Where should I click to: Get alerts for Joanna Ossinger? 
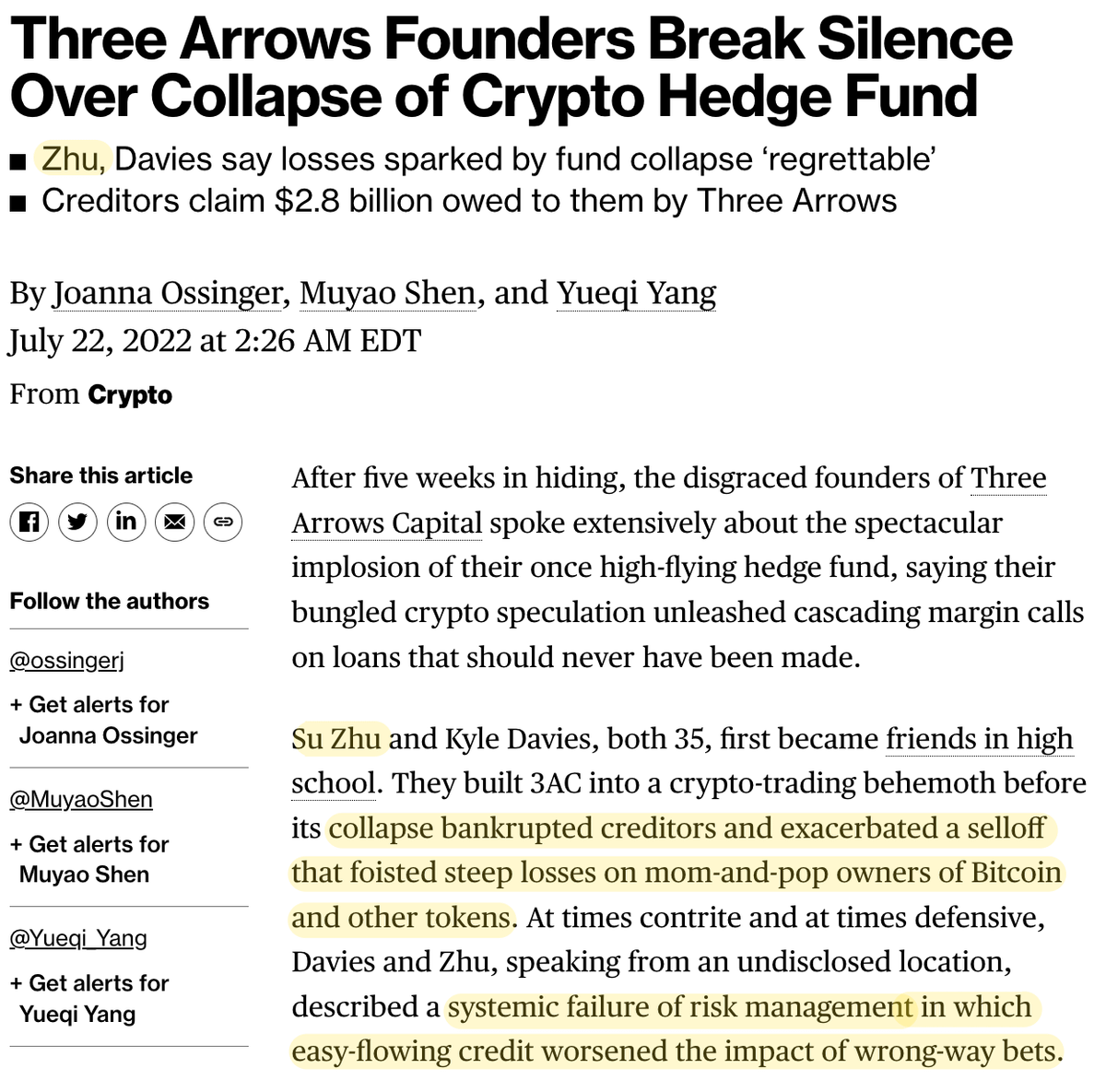click(x=101, y=720)
